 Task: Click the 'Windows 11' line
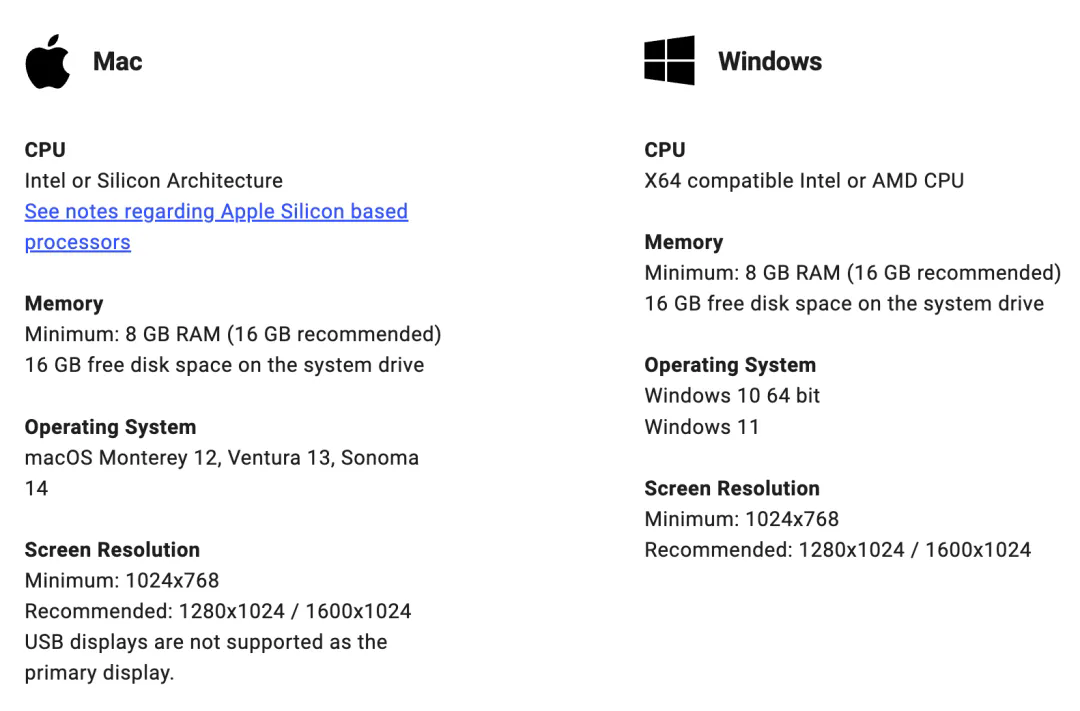[x=701, y=427]
